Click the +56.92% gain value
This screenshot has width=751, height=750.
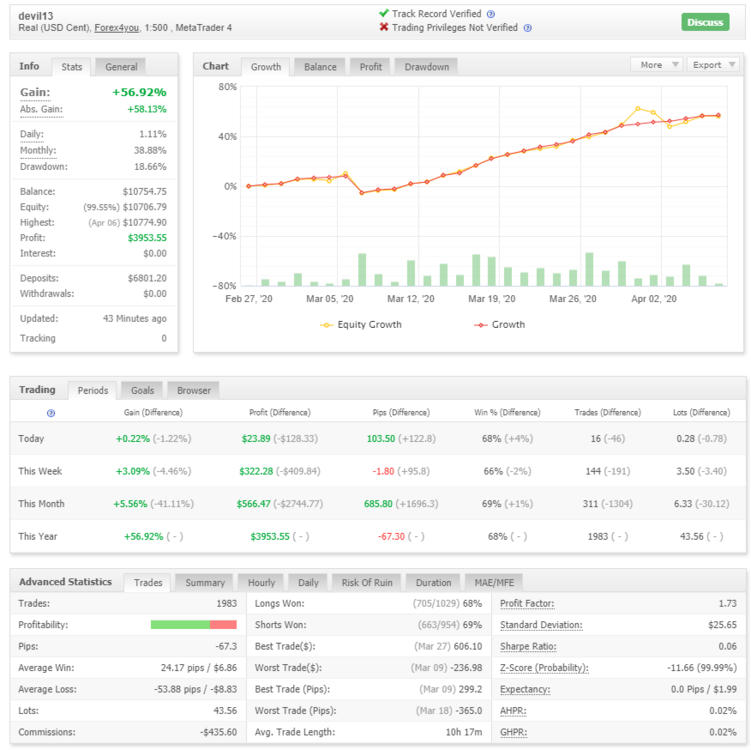pyautogui.click(x=139, y=92)
